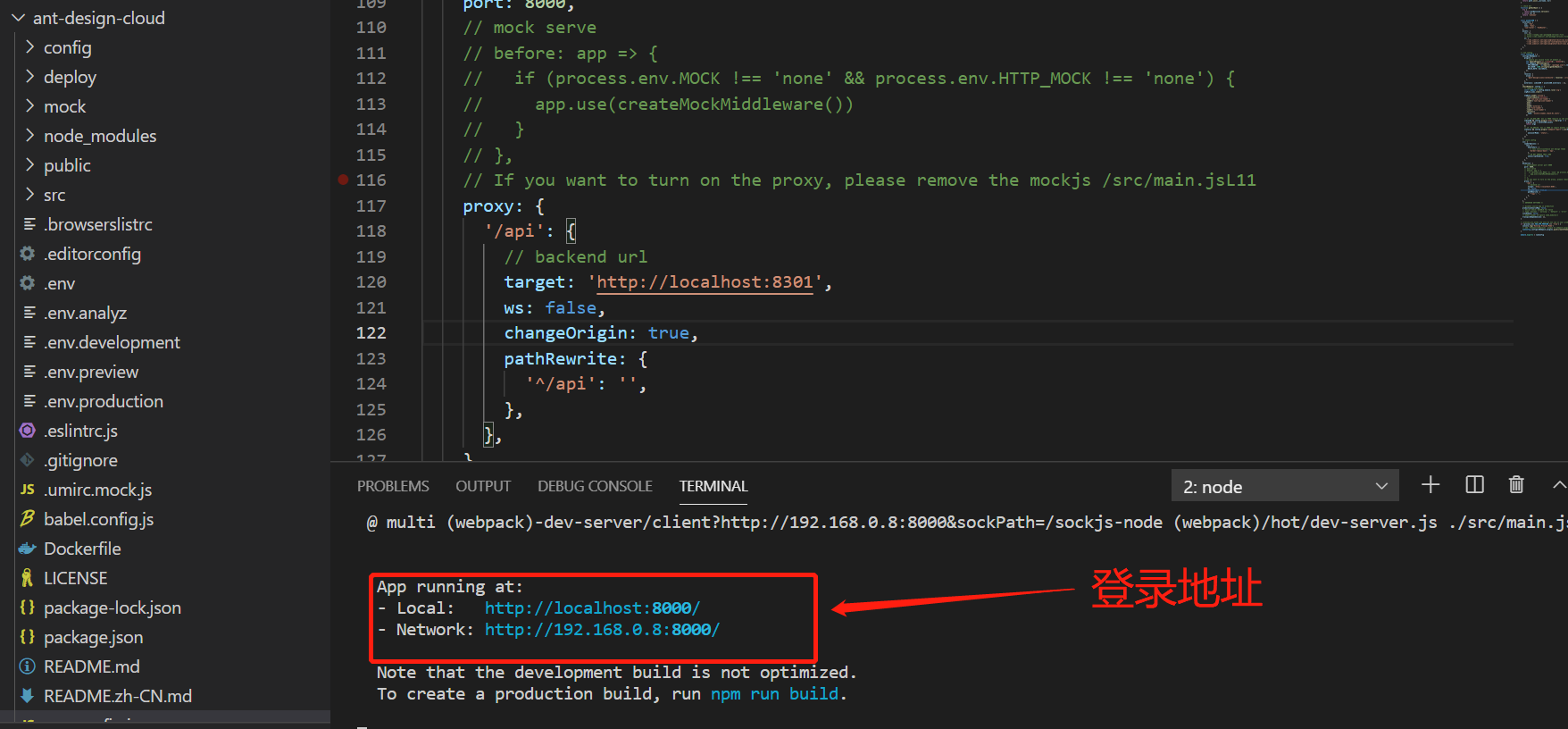Expand the public folder
This screenshot has width=1568, height=729.
click(30, 165)
